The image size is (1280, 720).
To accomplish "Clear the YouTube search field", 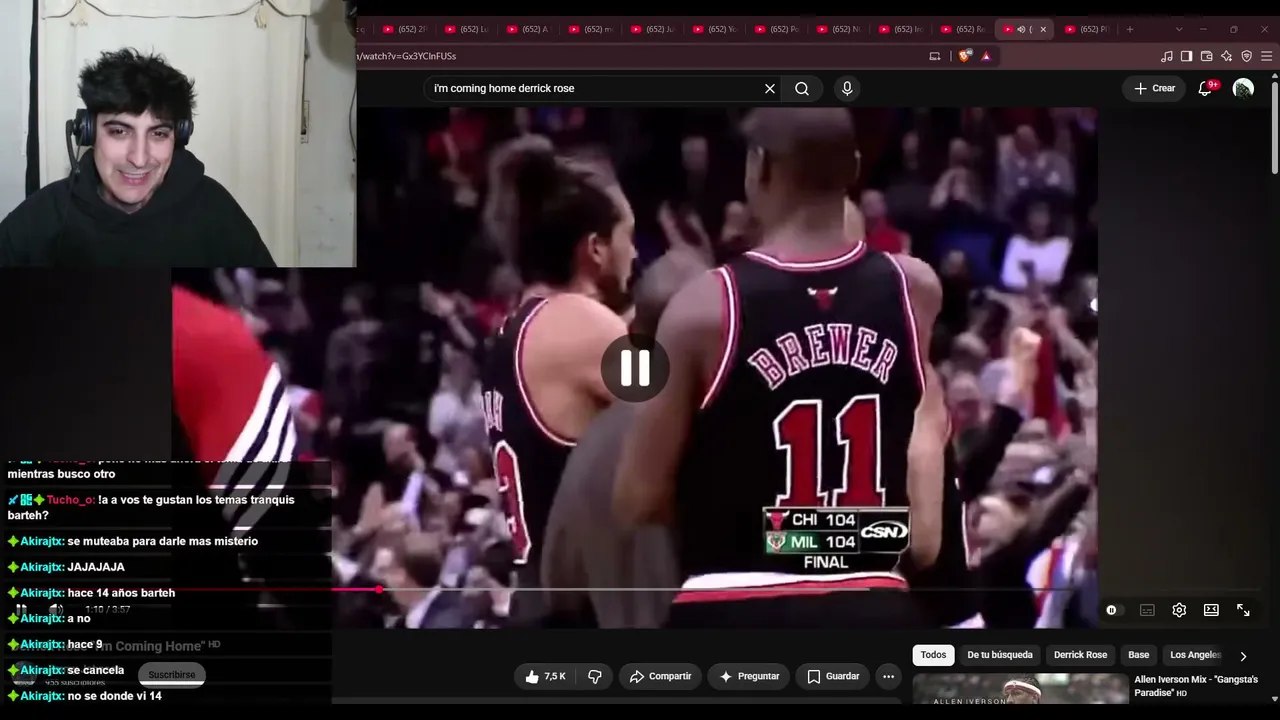I will (x=770, y=89).
